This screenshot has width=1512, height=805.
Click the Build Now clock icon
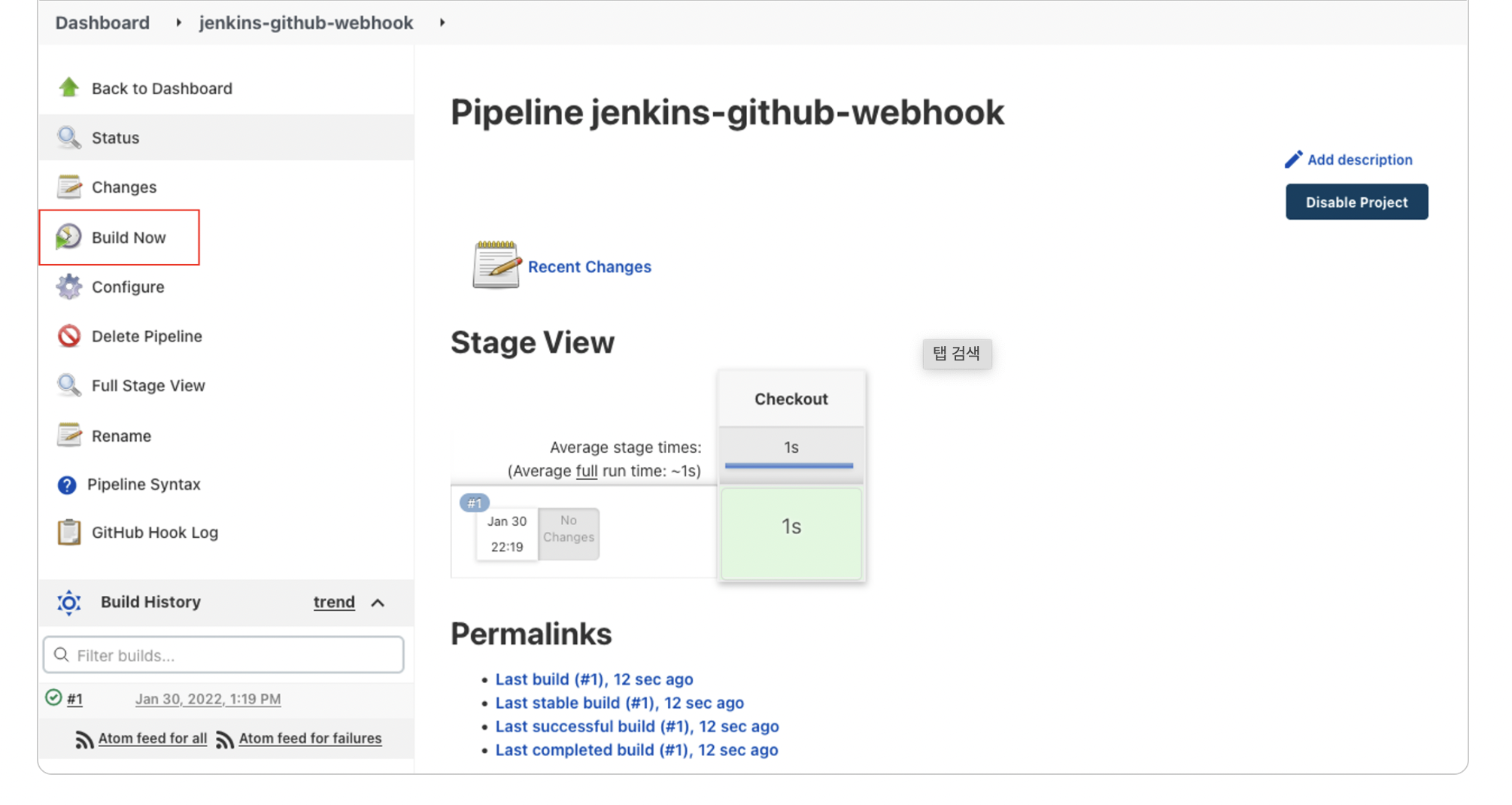click(68, 236)
